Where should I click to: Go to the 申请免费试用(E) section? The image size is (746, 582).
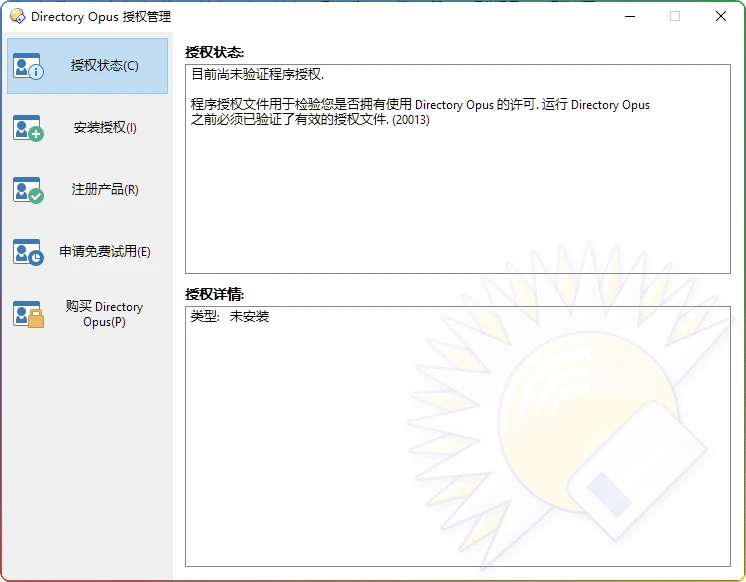point(105,252)
